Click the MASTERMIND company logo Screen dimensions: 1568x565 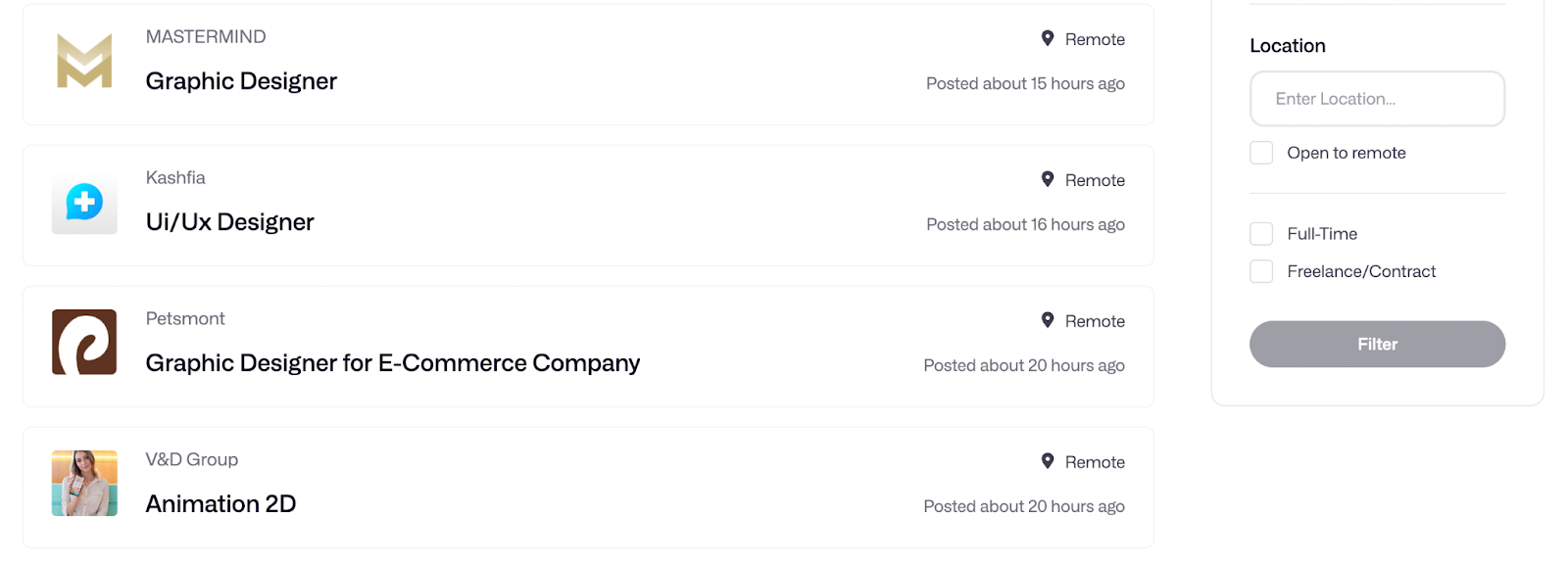tap(84, 61)
